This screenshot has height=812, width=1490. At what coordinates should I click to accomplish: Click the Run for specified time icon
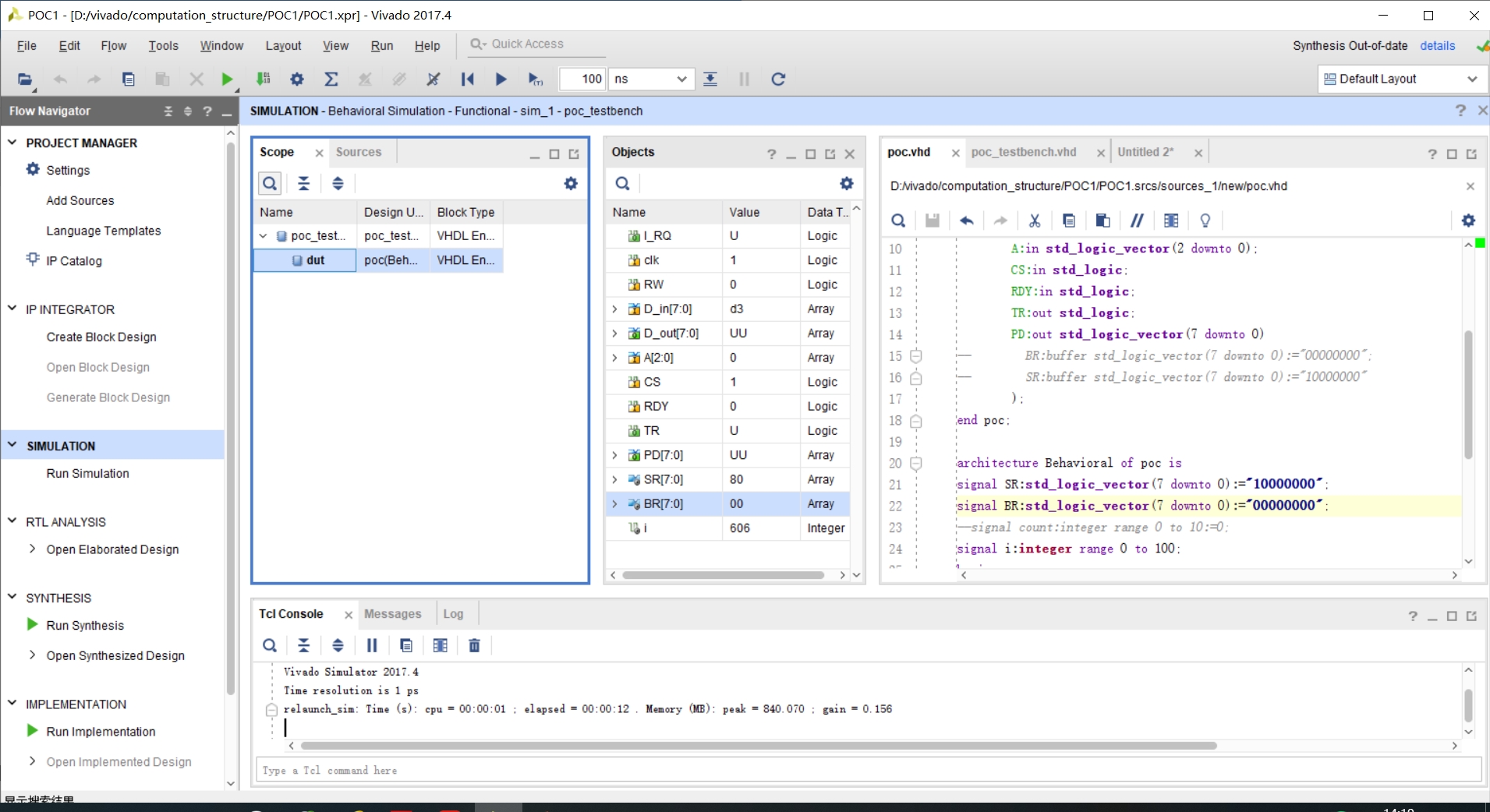click(536, 79)
